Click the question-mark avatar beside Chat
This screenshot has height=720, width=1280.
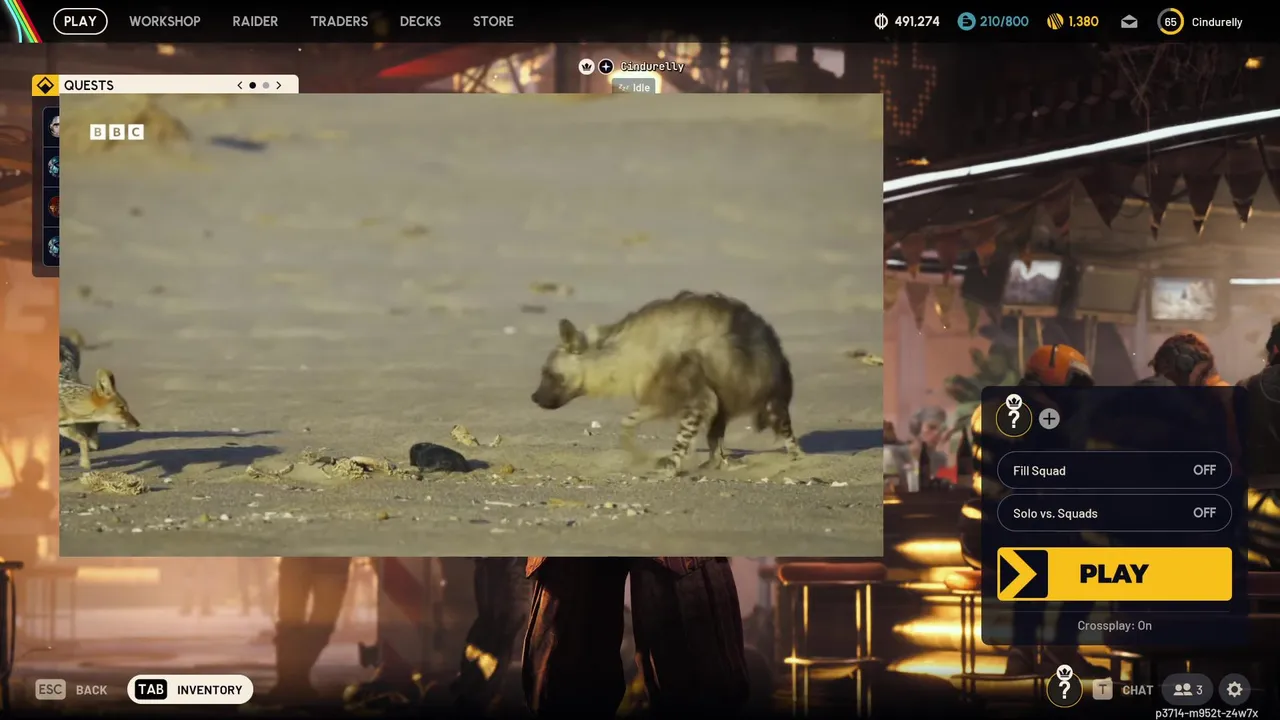click(x=1064, y=687)
